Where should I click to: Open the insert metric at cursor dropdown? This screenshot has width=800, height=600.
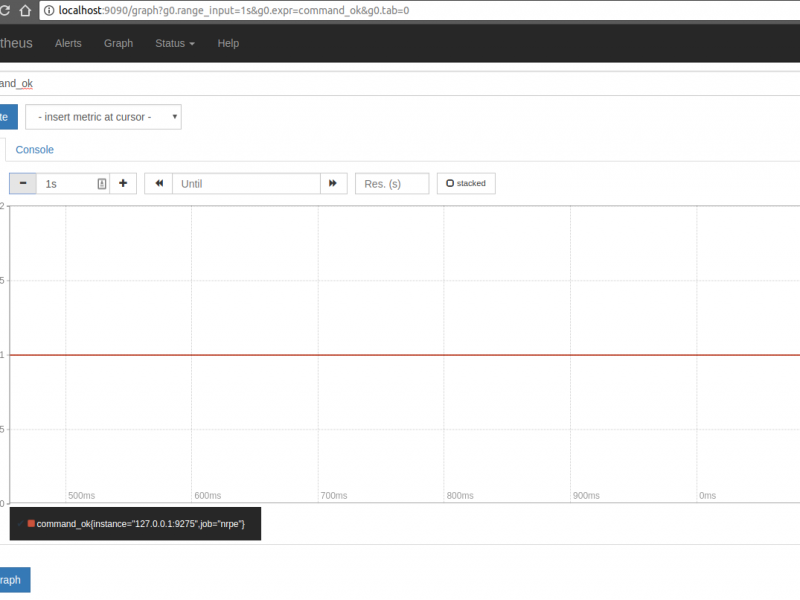(103, 116)
